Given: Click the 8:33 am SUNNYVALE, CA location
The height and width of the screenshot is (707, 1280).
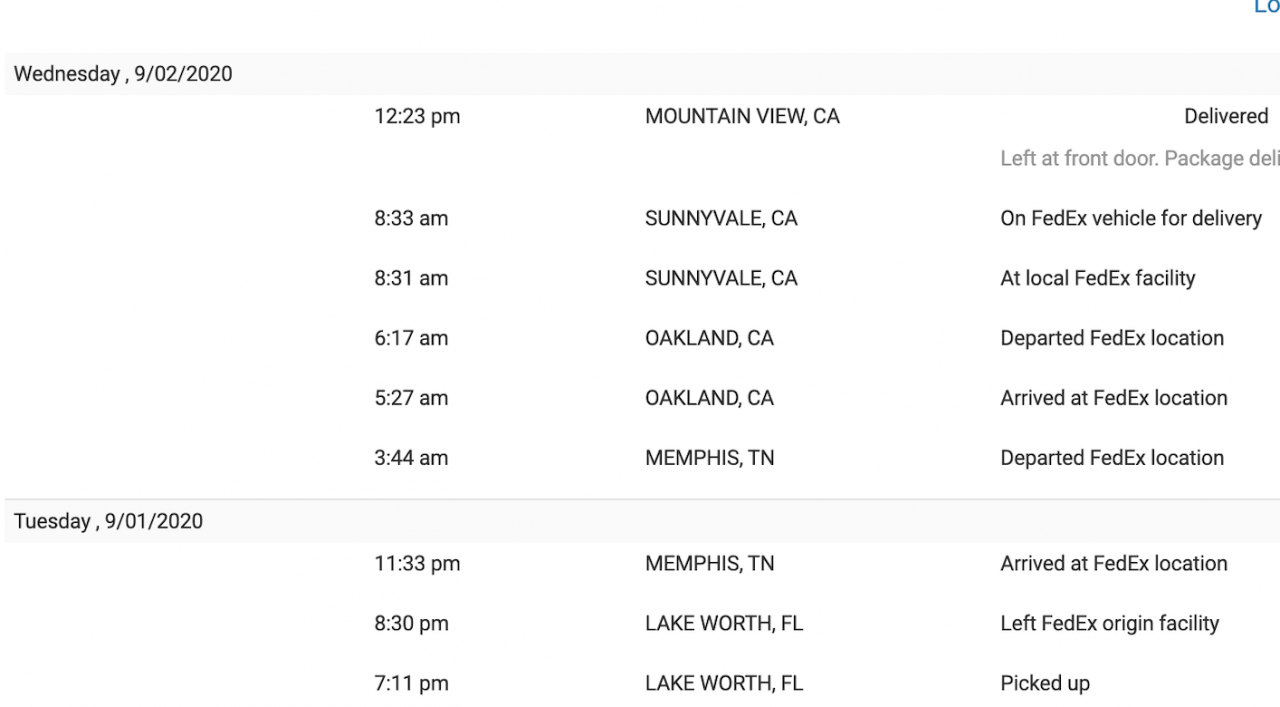Looking at the screenshot, I should pos(721,218).
